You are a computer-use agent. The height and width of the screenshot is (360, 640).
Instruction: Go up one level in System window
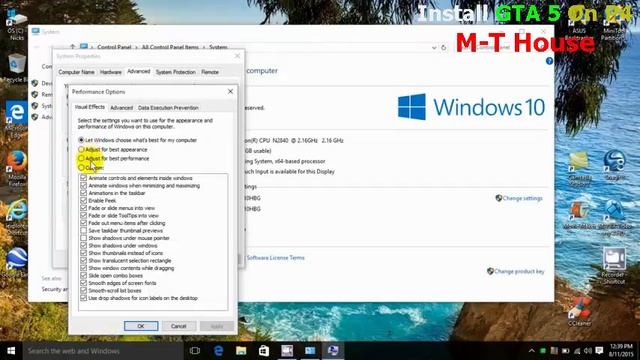(x=72, y=47)
